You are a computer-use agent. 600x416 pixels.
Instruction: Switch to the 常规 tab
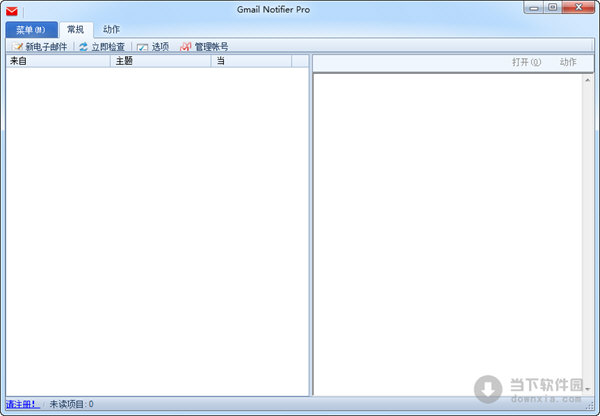(76, 29)
